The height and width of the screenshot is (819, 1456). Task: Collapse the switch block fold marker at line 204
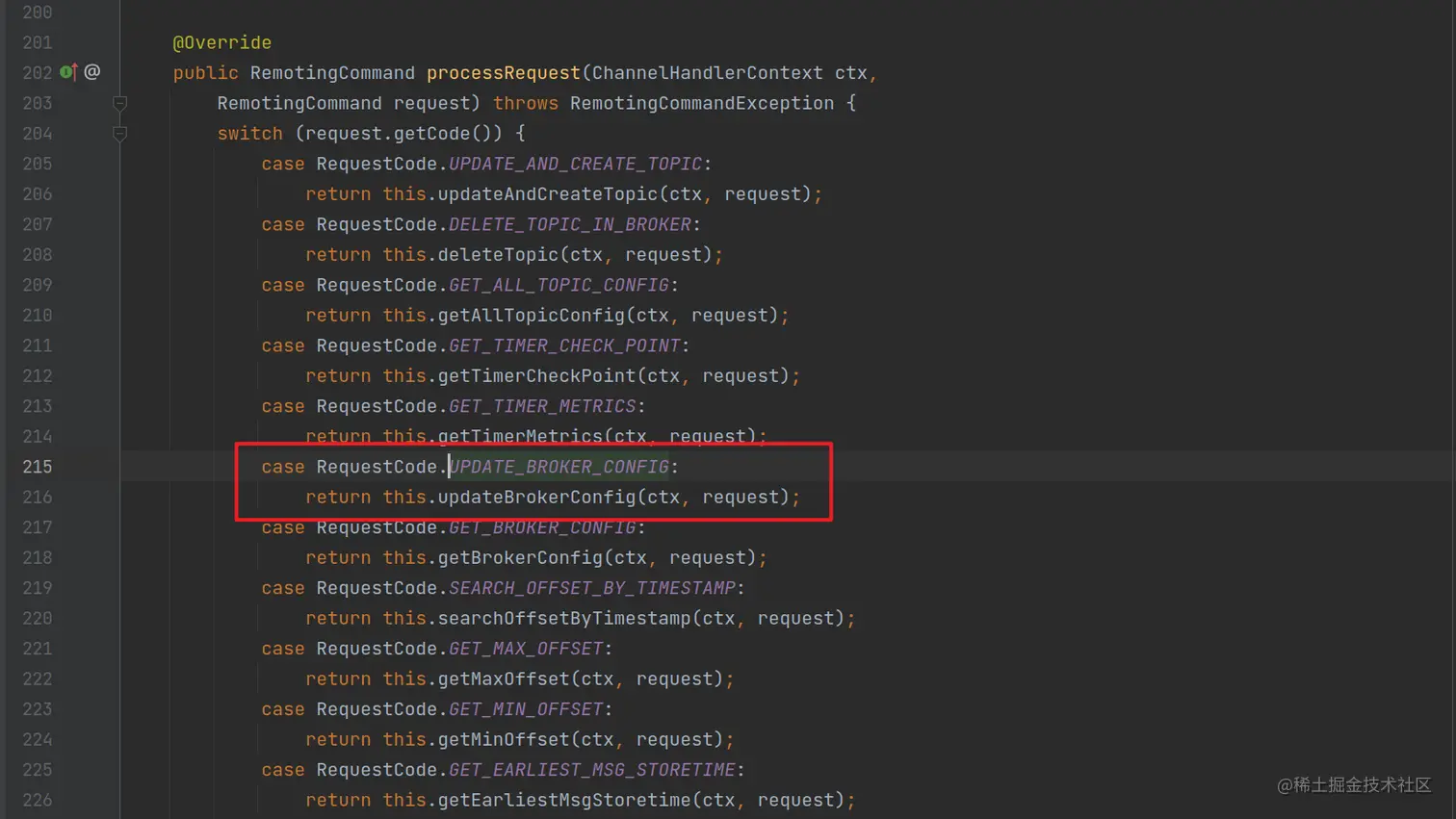pyautogui.click(x=119, y=134)
